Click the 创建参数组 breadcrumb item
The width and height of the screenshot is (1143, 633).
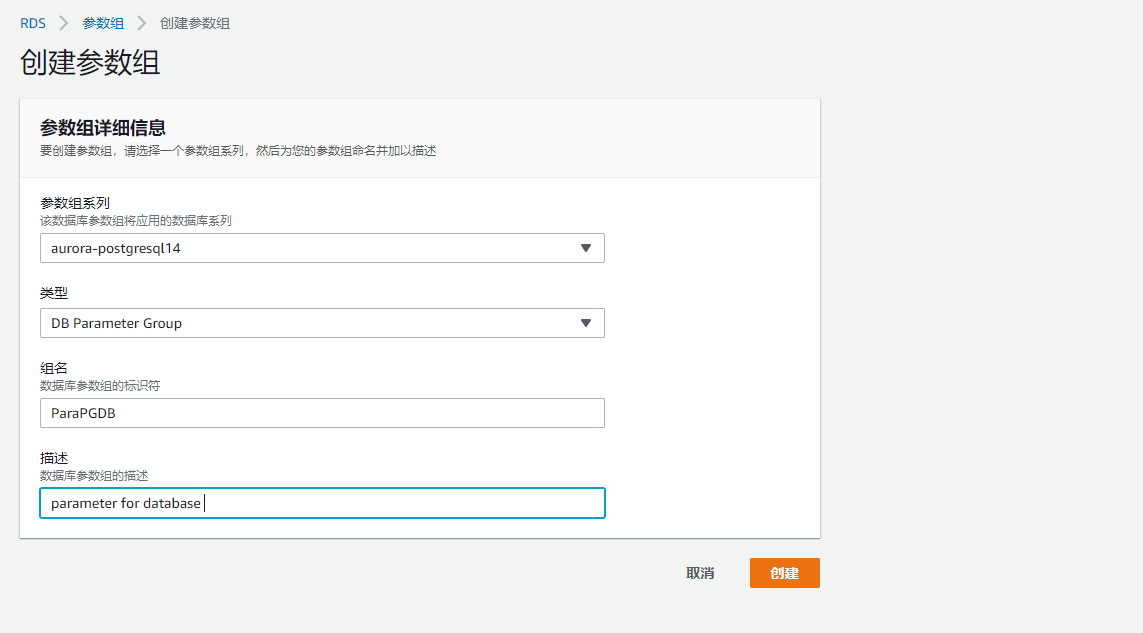click(x=195, y=23)
